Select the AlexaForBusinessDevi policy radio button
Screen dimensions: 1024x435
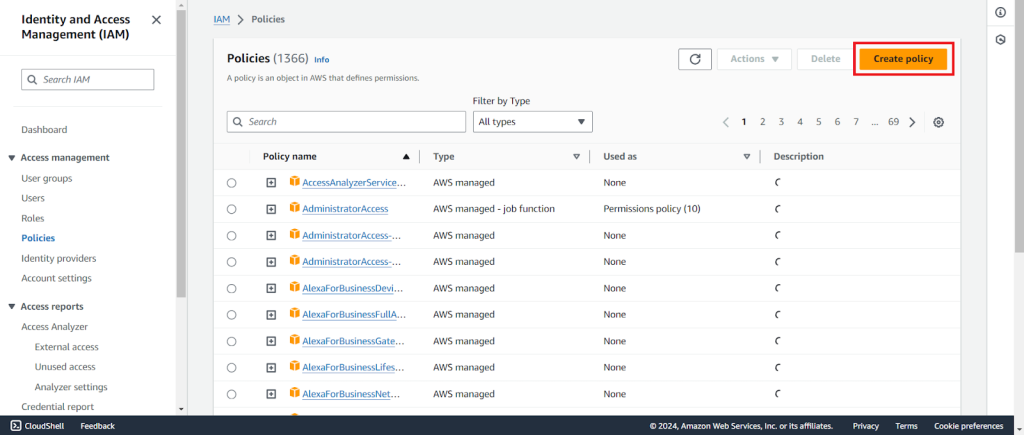(x=232, y=289)
